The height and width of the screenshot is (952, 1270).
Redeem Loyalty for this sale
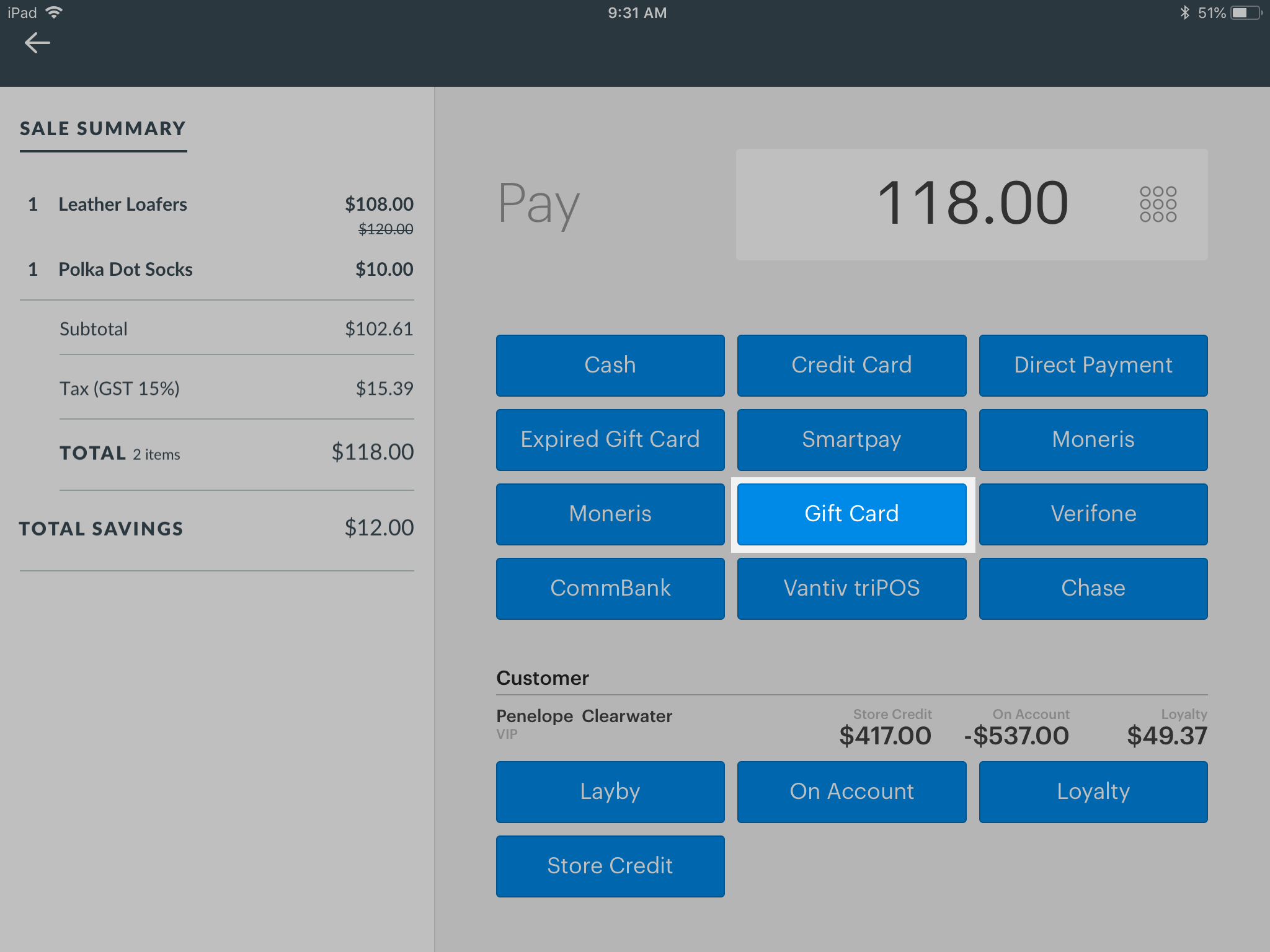point(1093,791)
